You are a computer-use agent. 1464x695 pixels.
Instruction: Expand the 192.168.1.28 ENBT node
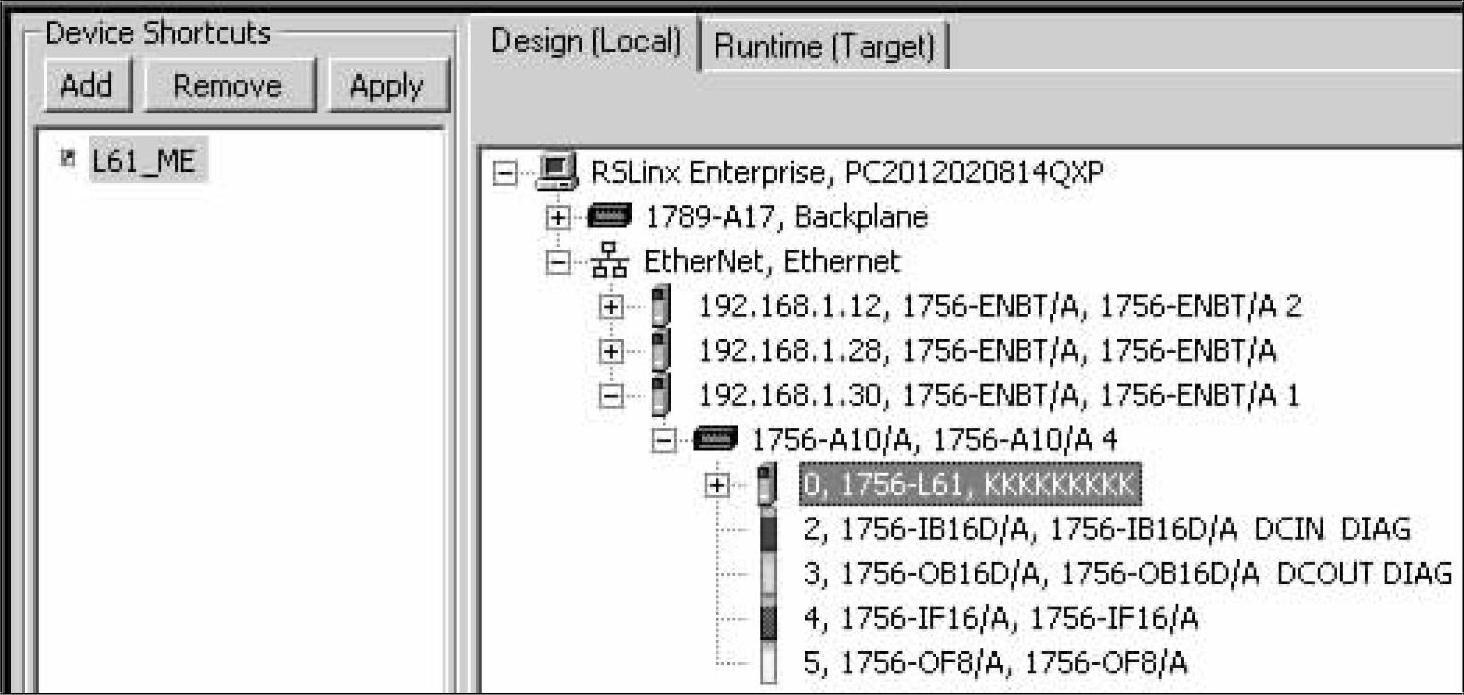(x=611, y=352)
